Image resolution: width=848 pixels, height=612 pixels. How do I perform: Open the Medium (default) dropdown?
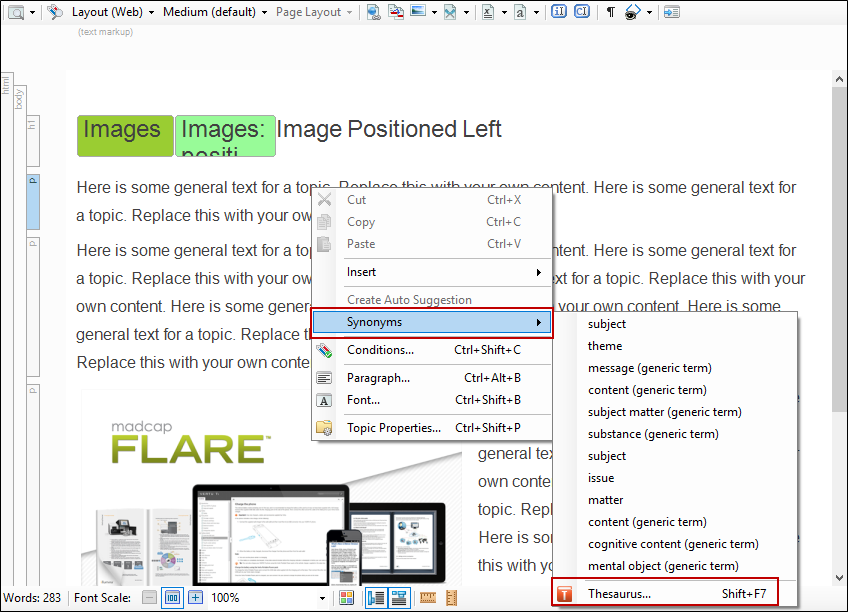[x=215, y=12]
